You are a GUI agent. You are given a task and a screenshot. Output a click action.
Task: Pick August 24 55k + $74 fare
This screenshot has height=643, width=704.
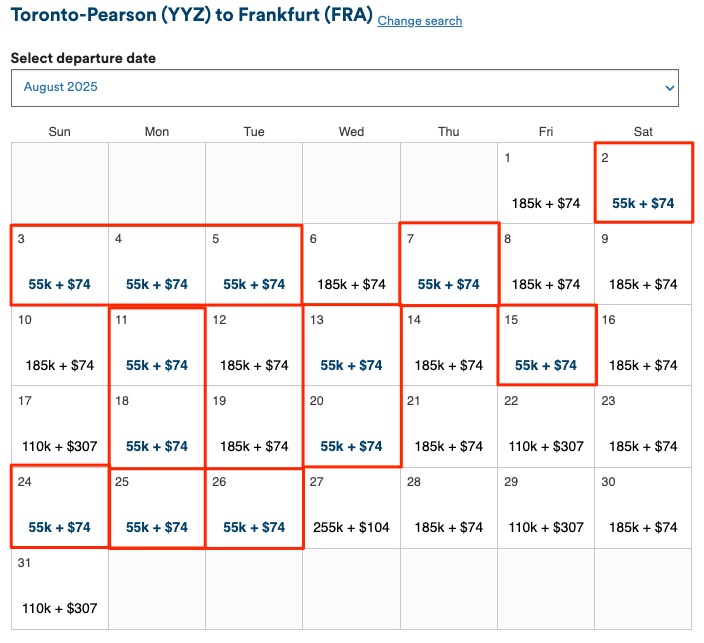(59, 527)
